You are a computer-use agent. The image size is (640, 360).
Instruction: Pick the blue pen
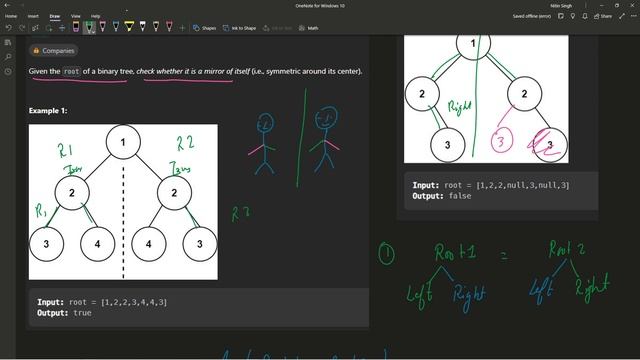tap(116, 27)
